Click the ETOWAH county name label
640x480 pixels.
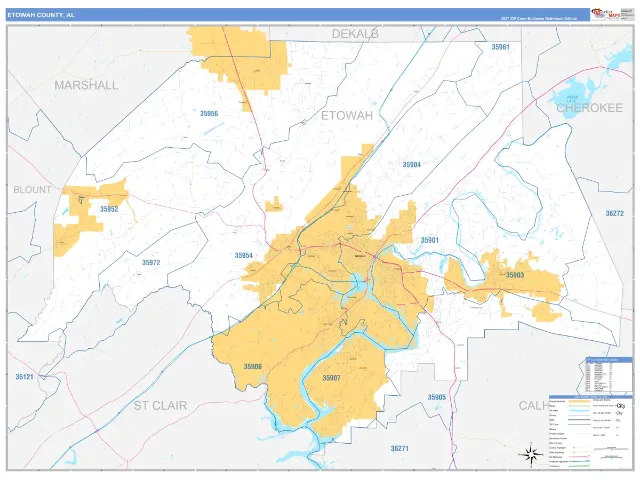pos(347,116)
